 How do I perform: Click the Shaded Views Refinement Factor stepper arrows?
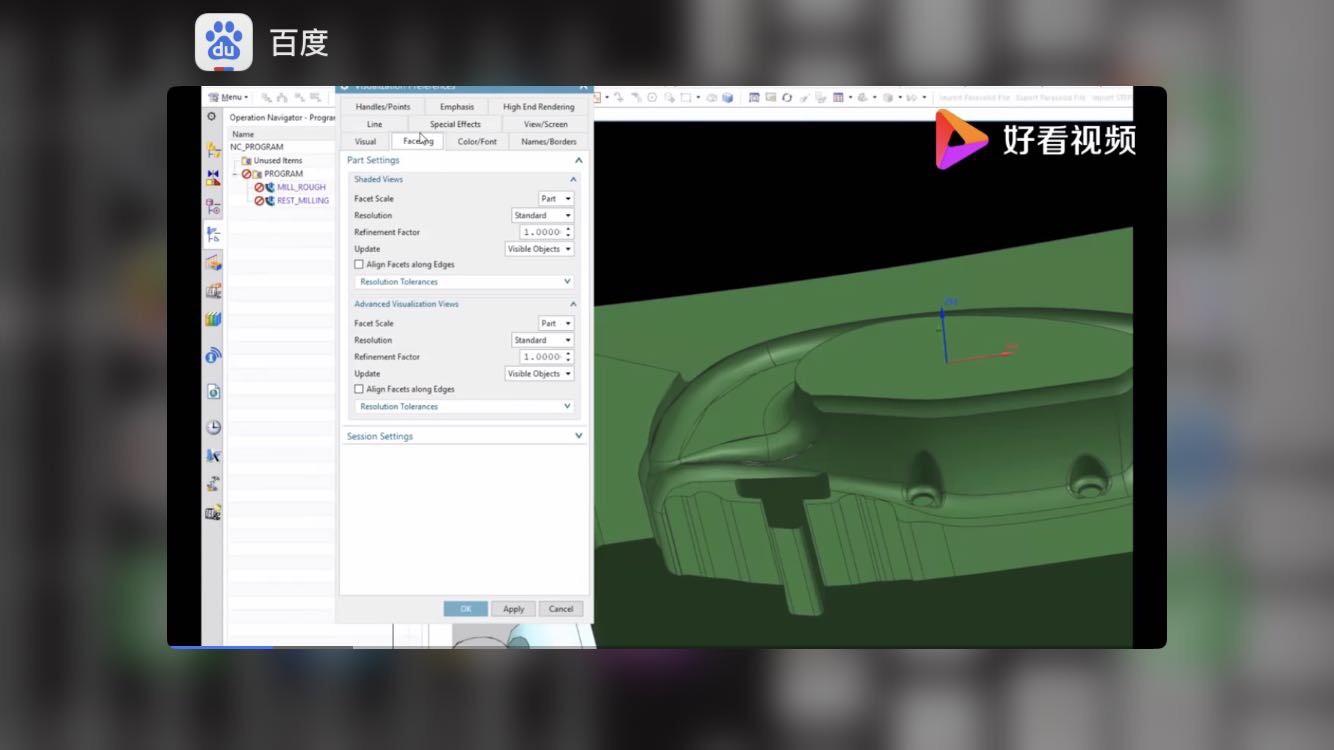(x=569, y=232)
